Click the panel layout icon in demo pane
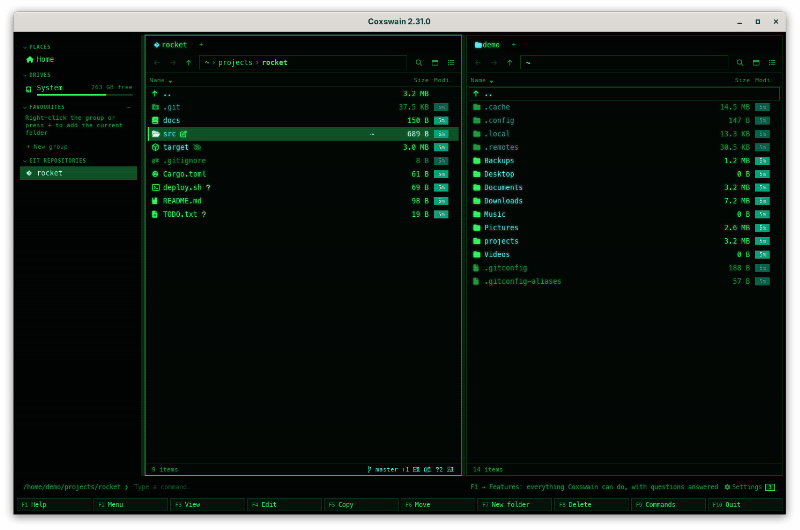 pyautogui.click(x=756, y=63)
